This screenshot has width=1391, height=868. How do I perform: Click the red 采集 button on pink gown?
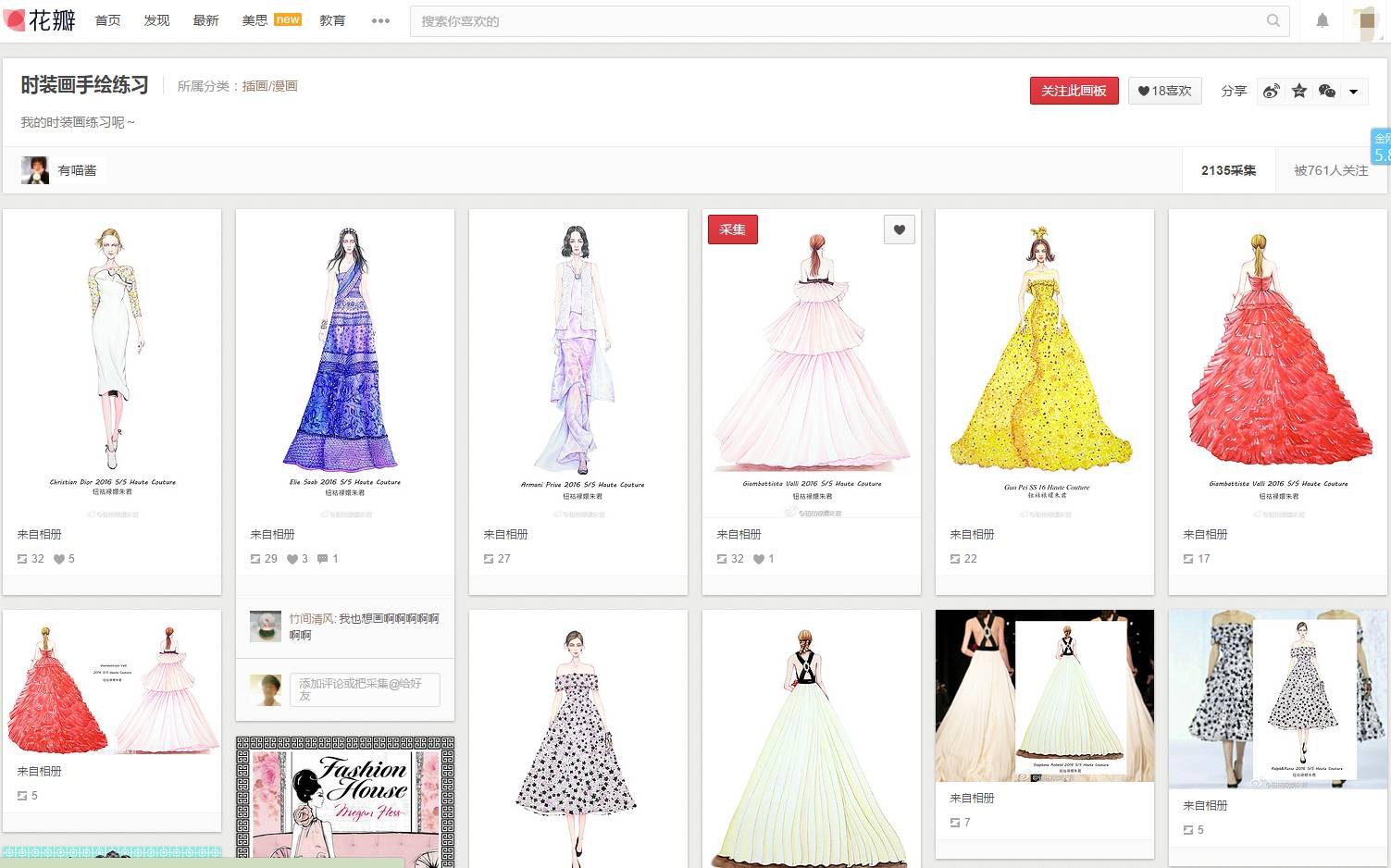732,229
